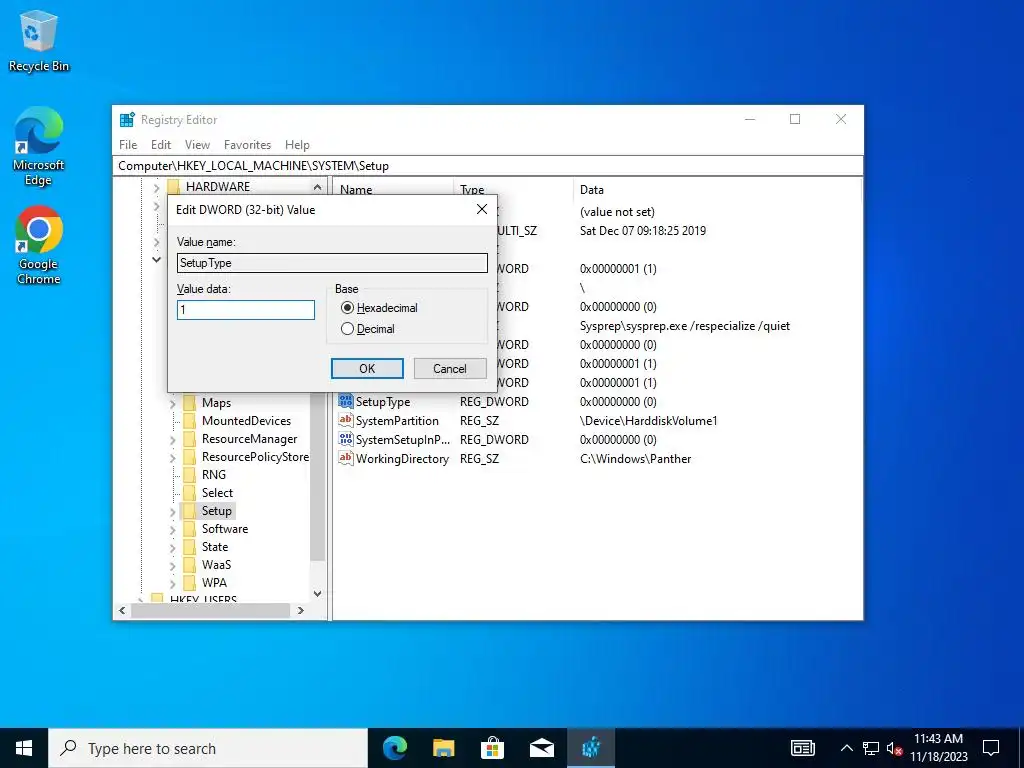Expand the Maps tree node
This screenshot has width=1024, height=768.
[172, 404]
